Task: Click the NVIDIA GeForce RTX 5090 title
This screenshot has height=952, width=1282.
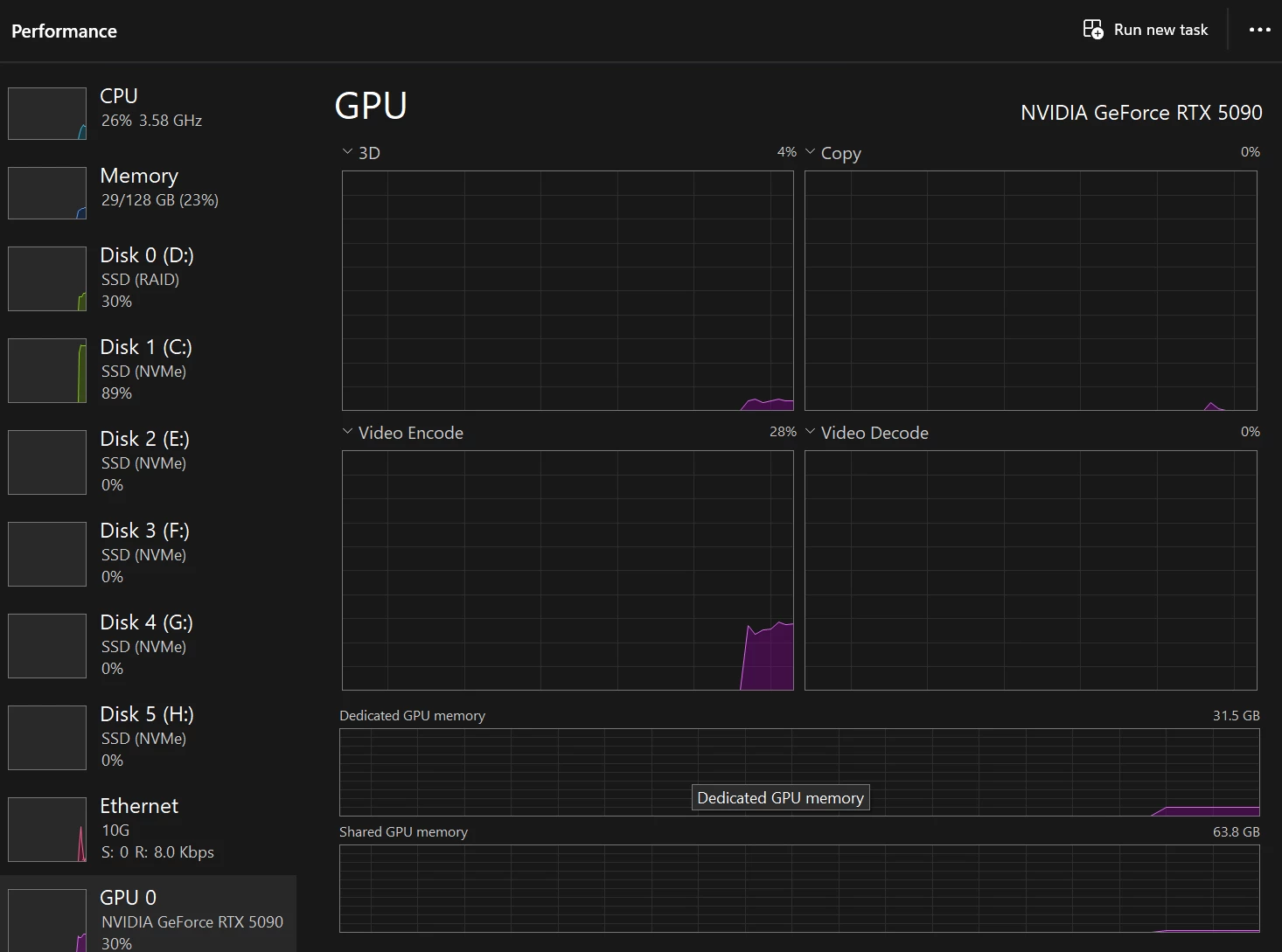Action: (x=1141, y=113)
